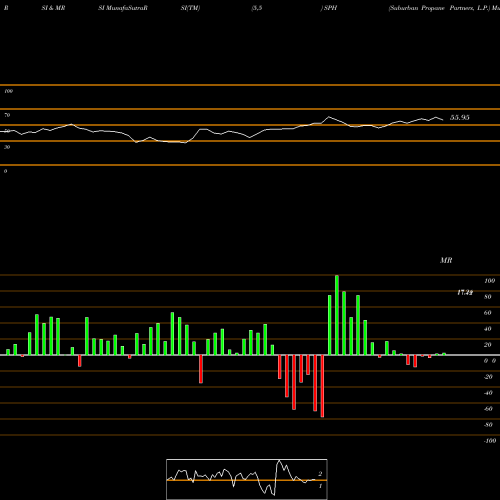
Task: Click the 80 label on the MR axis
Action: [488, 297]
